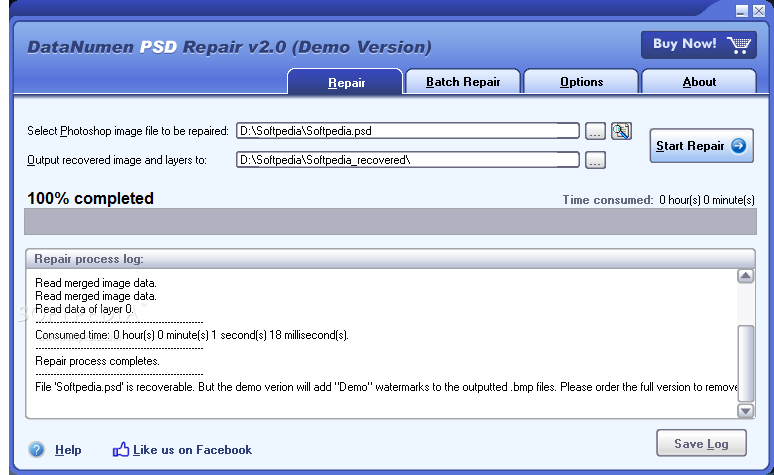774x475 pixels.
Task: Click the log scrollbar down arrow
Action: click(x=745, y=411)
